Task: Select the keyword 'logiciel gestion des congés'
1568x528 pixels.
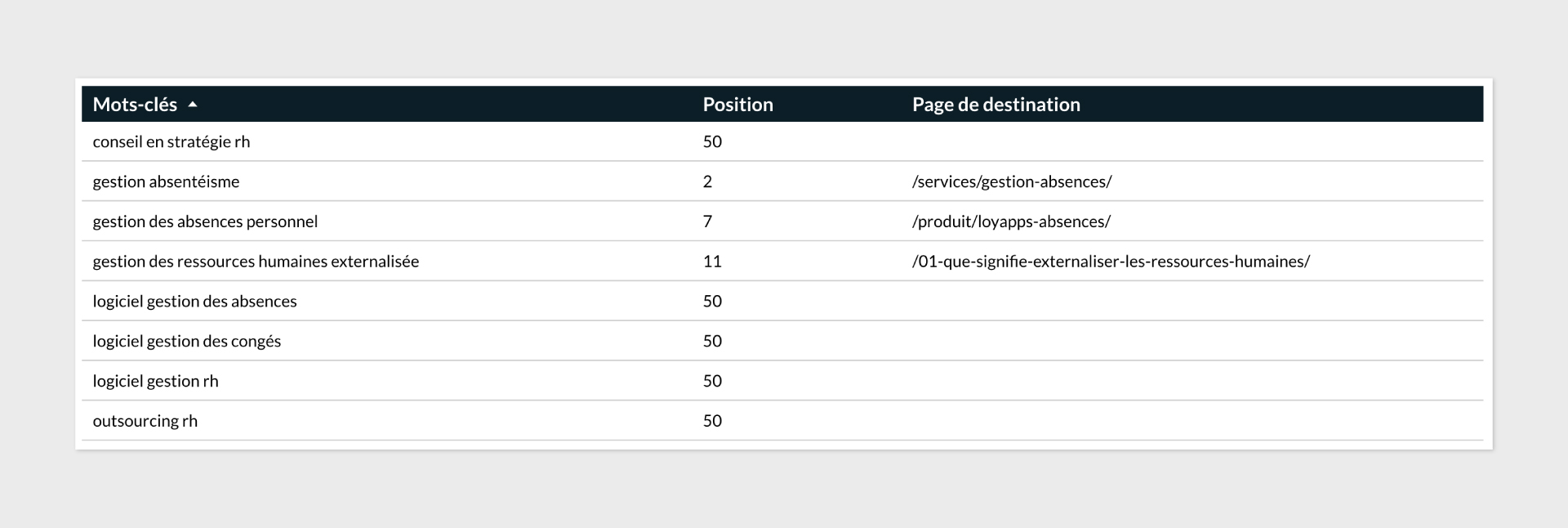Action: click(186, 341)
